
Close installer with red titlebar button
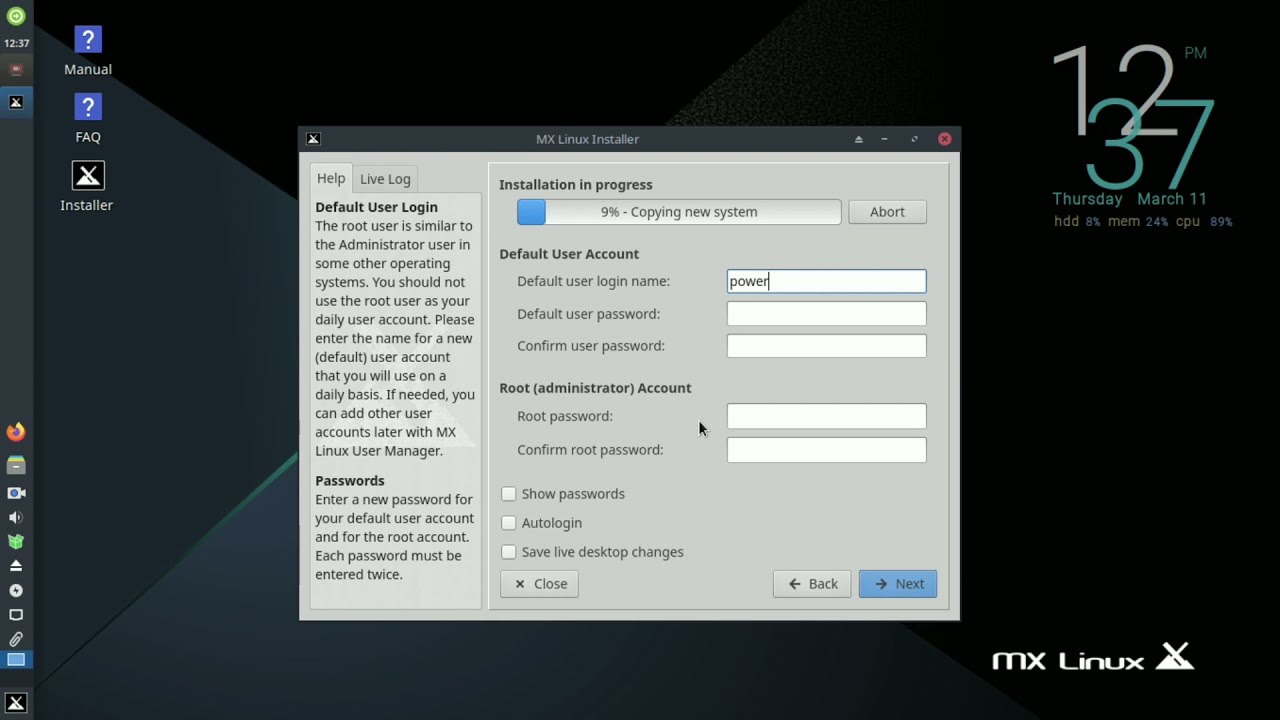pos(944,139)
